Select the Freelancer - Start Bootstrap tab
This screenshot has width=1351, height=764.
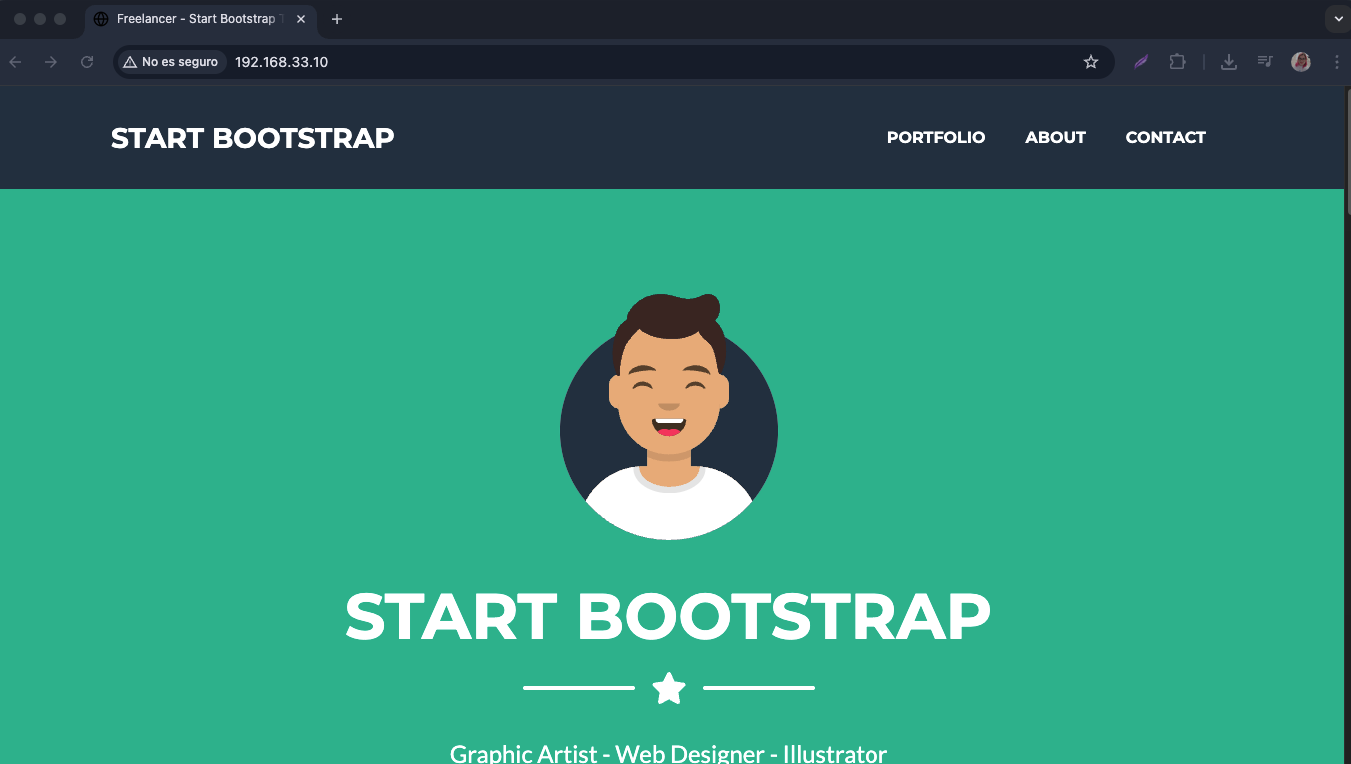[x=201, y=19]
